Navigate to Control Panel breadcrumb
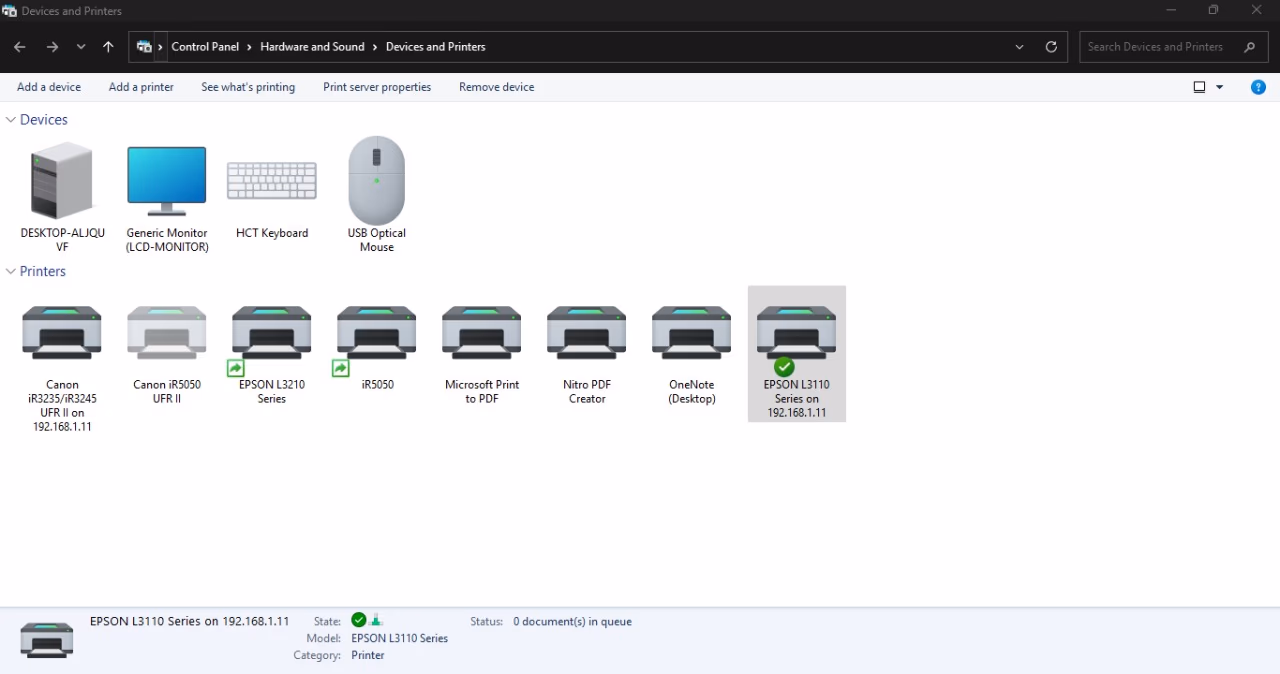1280x674 pixels. point(205,47)
